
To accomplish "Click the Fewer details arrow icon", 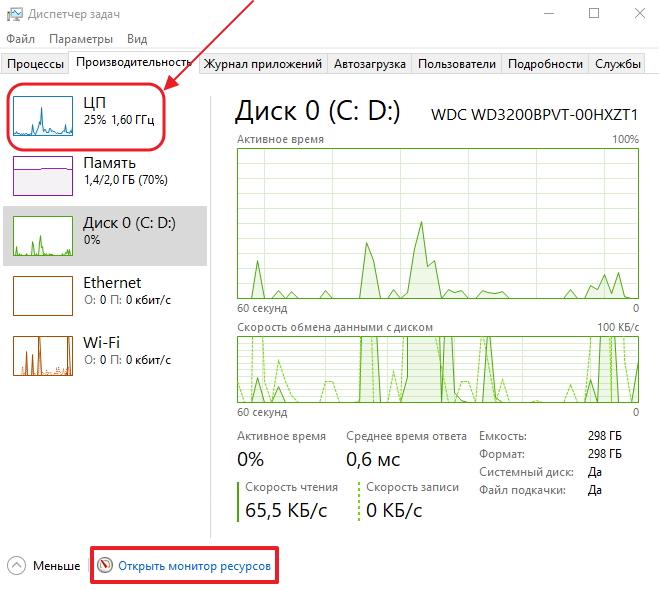I will point(17,566).
